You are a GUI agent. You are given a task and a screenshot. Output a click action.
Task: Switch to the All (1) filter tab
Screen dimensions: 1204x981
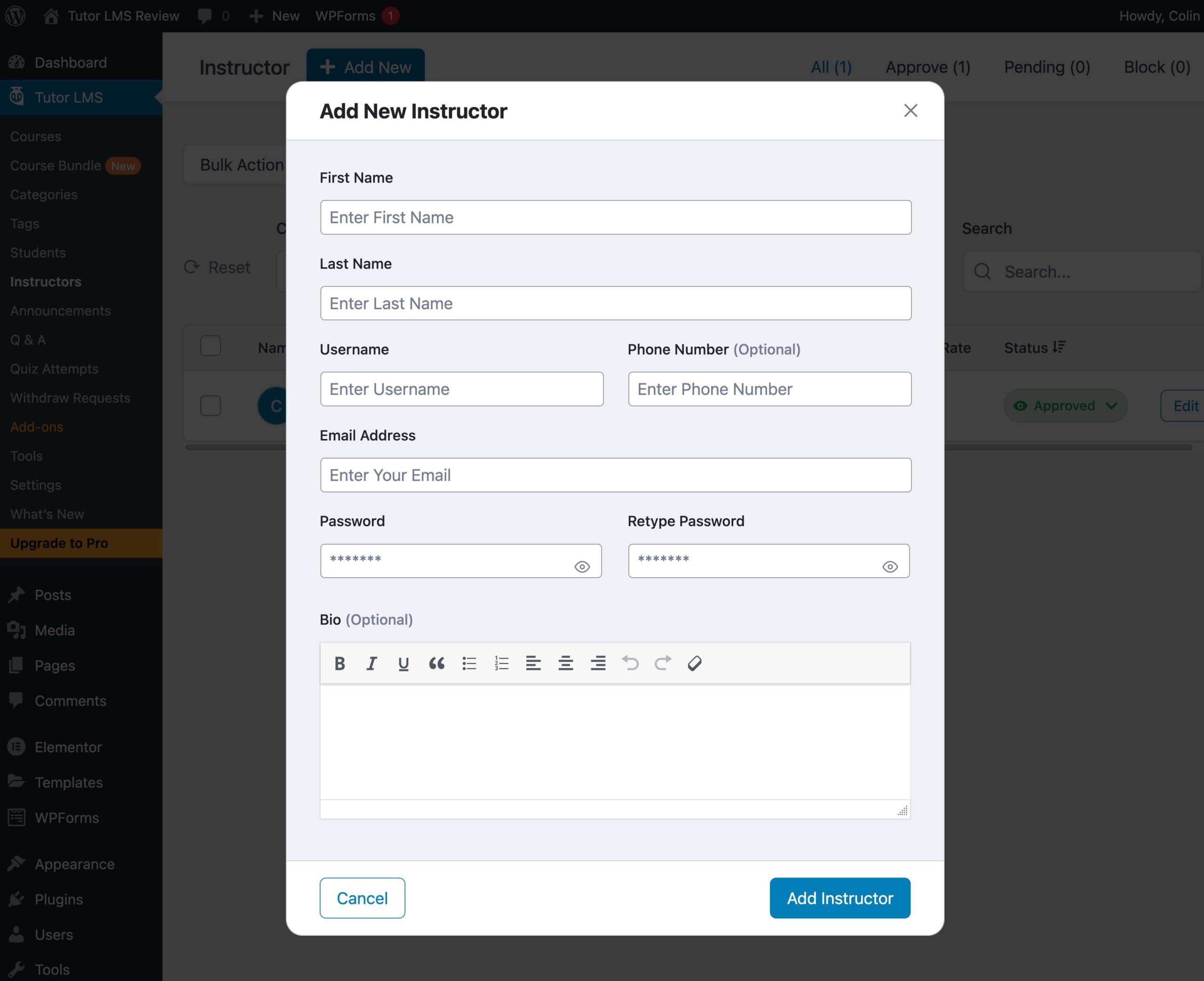[x=832, y=67]
